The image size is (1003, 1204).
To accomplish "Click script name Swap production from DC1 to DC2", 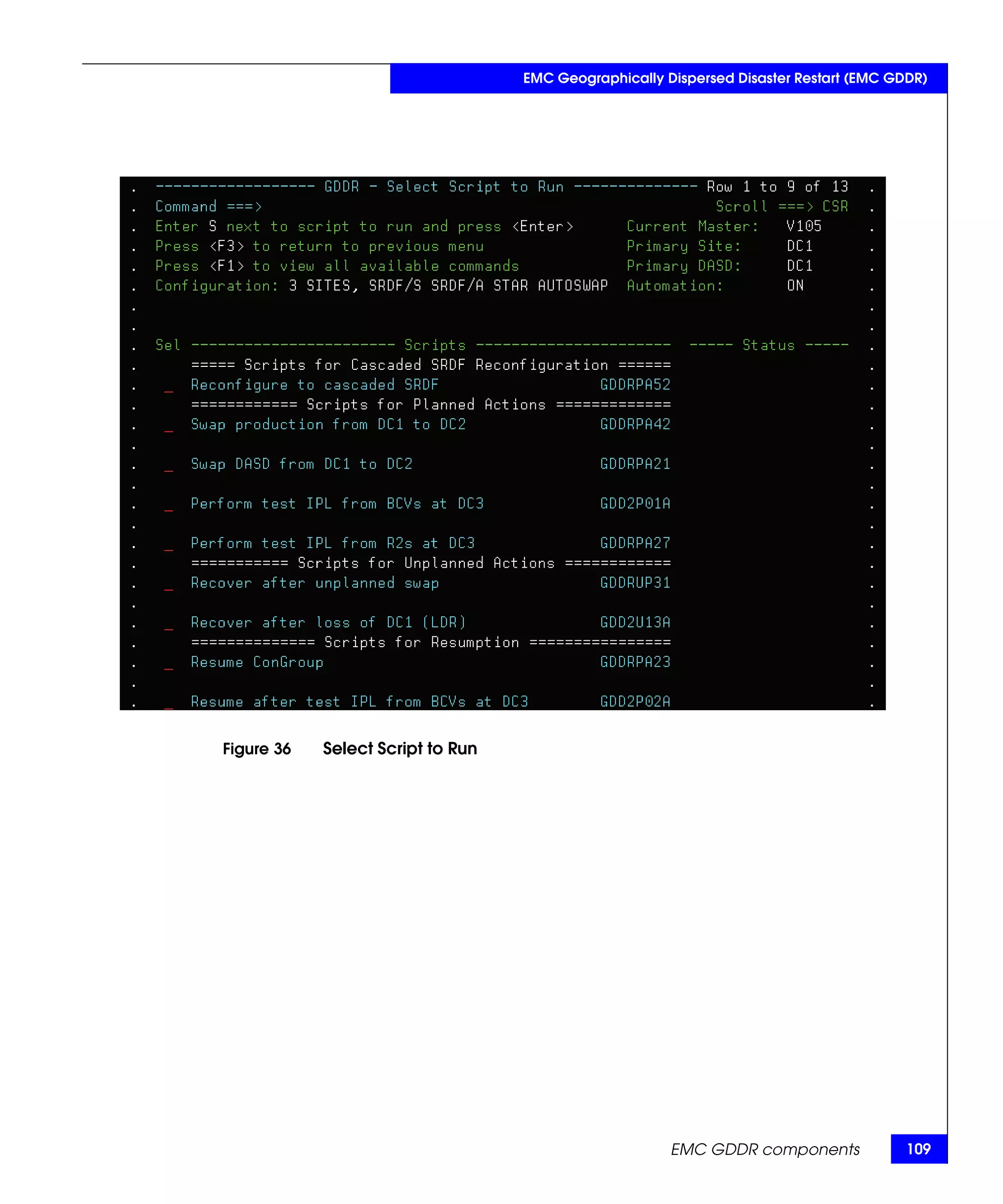I will tap(329, 424).
